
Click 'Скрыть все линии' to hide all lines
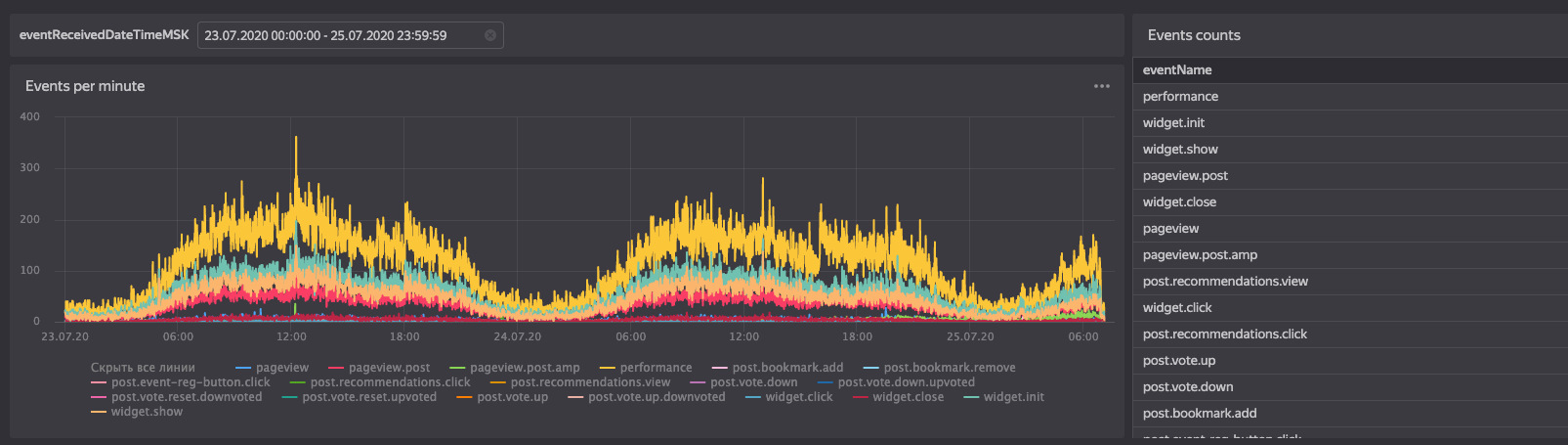pos(143,368)
